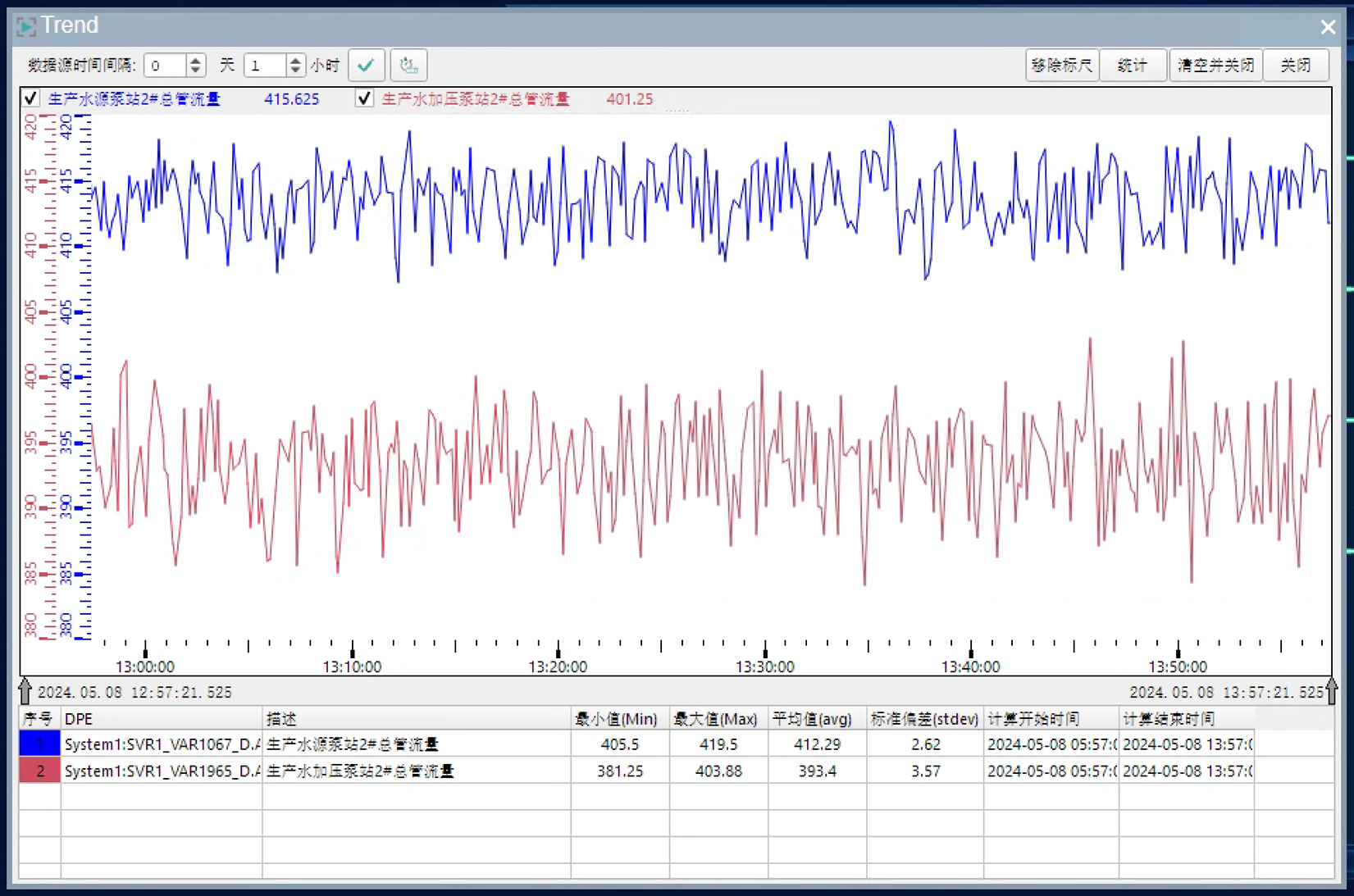The height and width of the screenshot is (896, 1354).
Task: Click the 计算结束时间 column header
Action: [1186, 719]
